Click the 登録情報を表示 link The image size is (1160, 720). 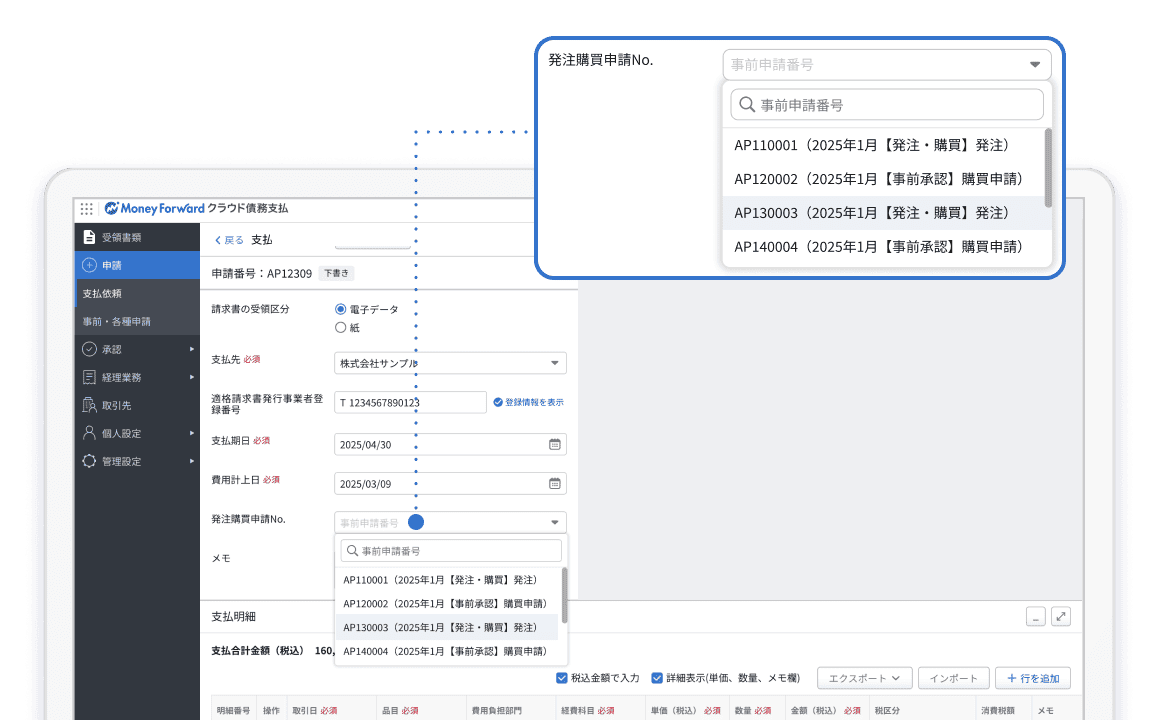[528, 402]
